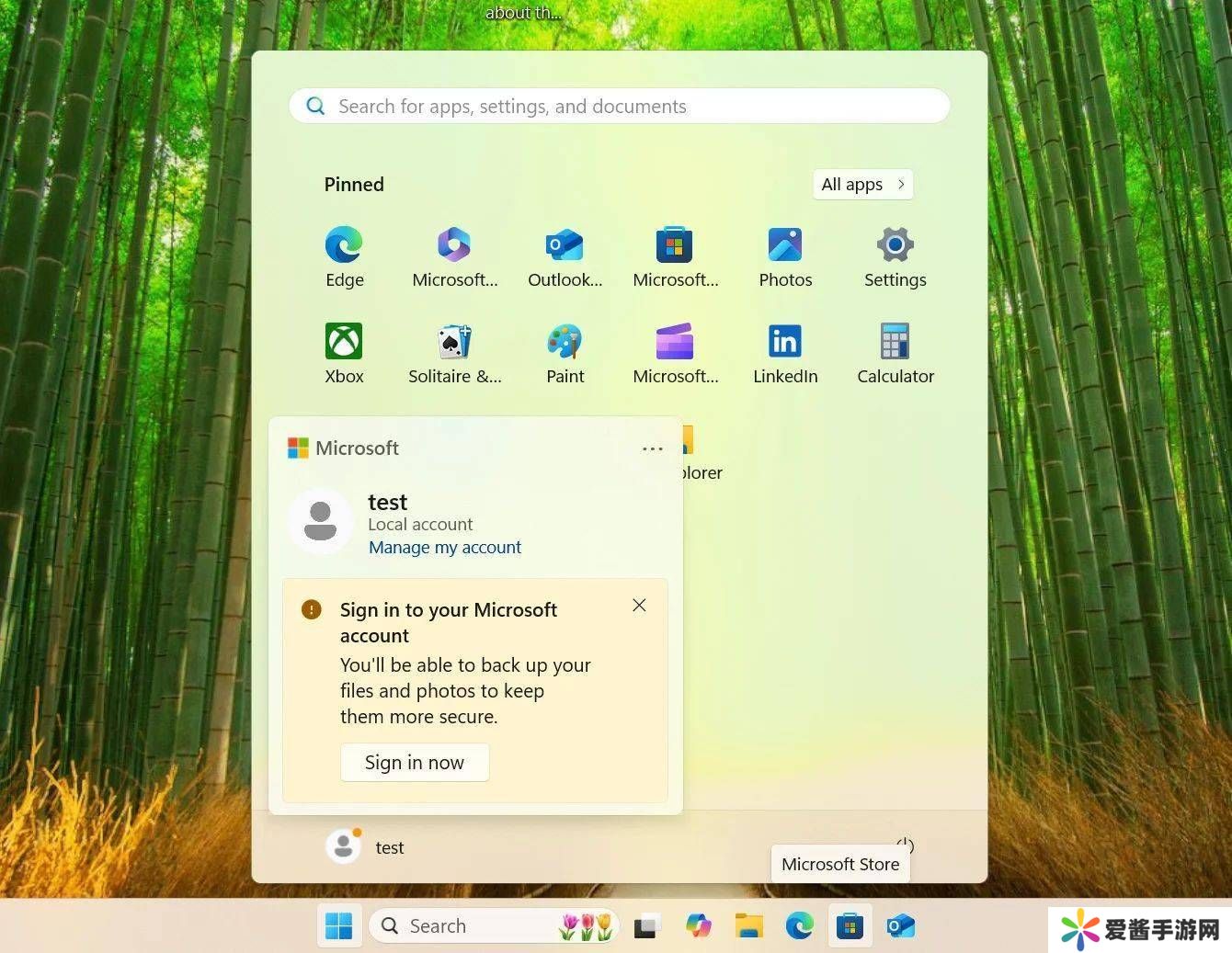Click the test user profile button

click(x=365, y=846)
